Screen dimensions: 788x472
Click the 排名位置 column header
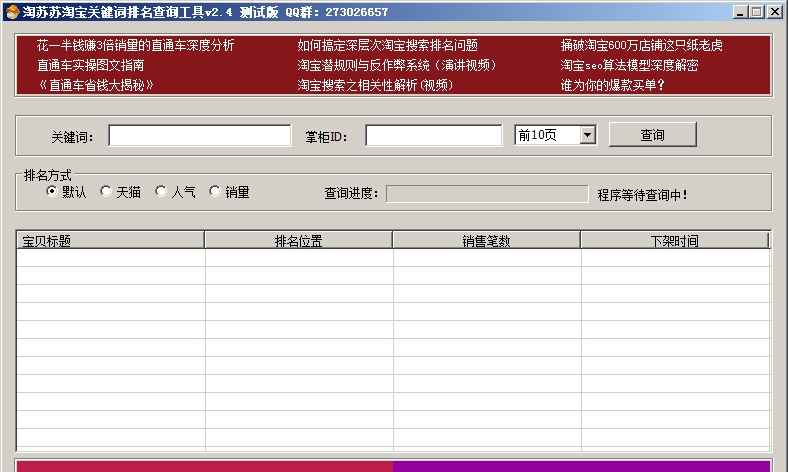point(299,240)
